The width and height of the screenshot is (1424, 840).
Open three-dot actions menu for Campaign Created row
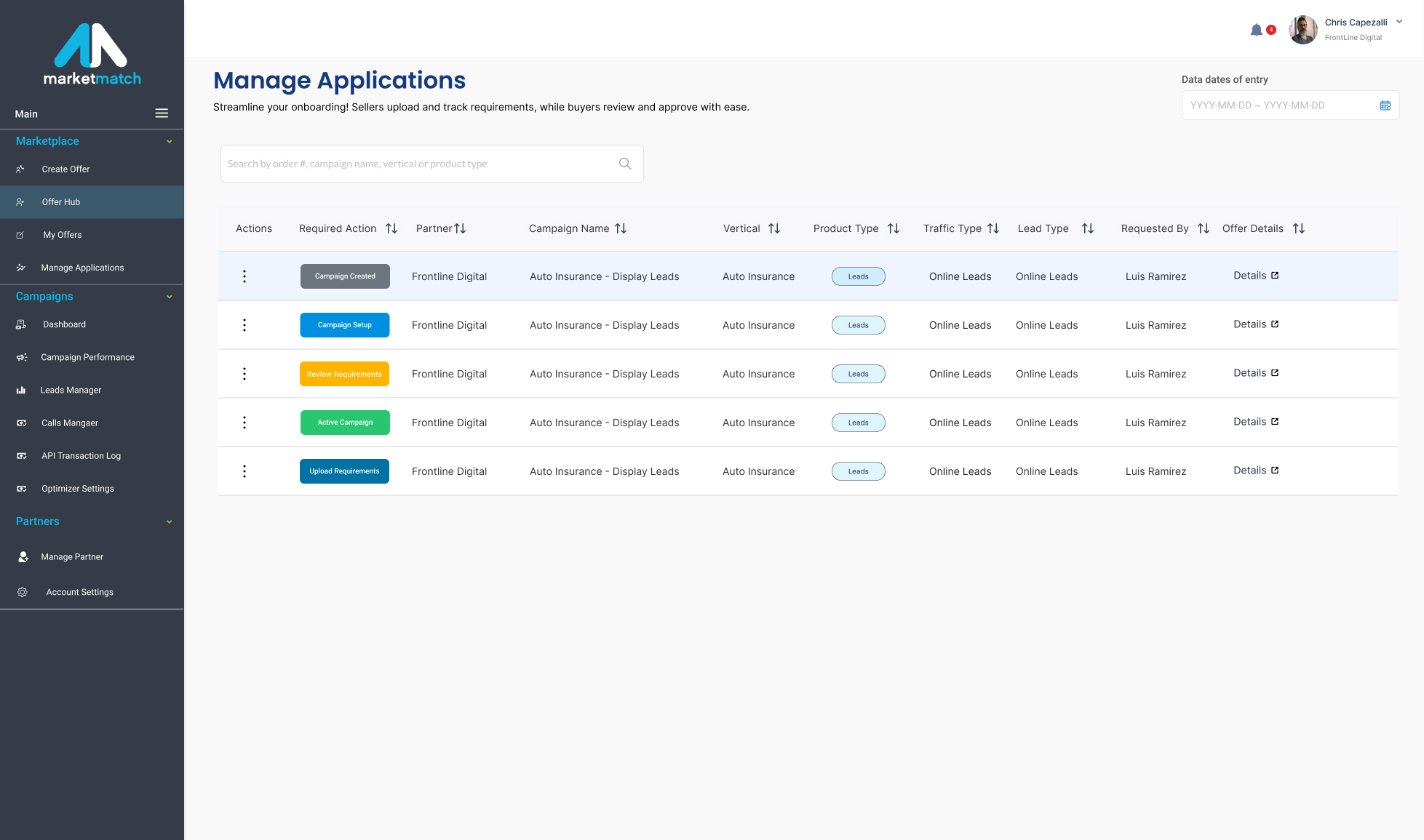click(244, 276)
